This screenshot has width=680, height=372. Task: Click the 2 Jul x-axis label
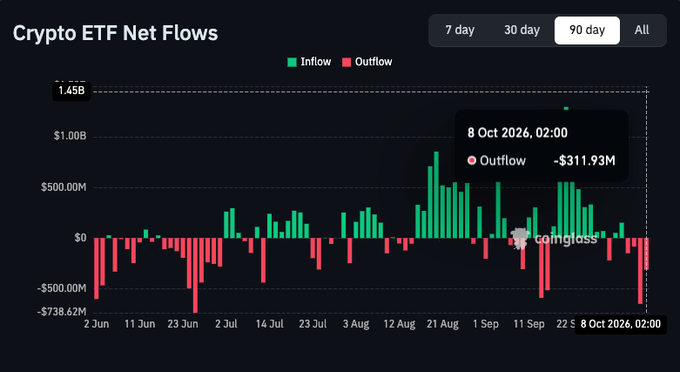click(x=226, y=324)
